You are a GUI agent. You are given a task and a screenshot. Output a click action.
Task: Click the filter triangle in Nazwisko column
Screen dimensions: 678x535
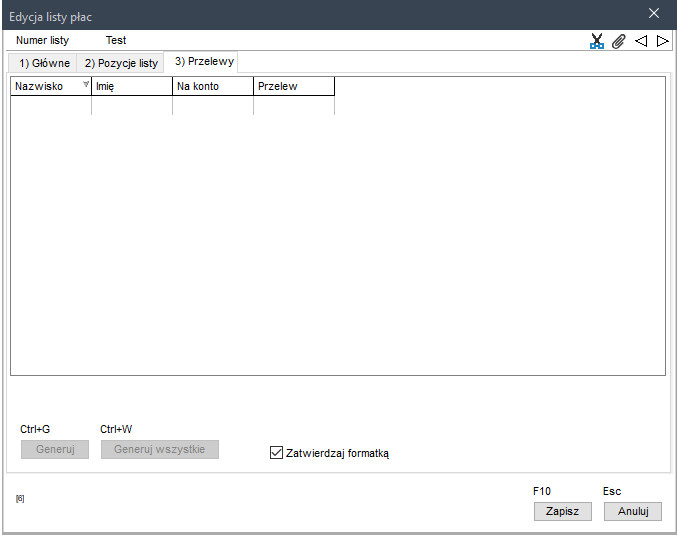85,85
